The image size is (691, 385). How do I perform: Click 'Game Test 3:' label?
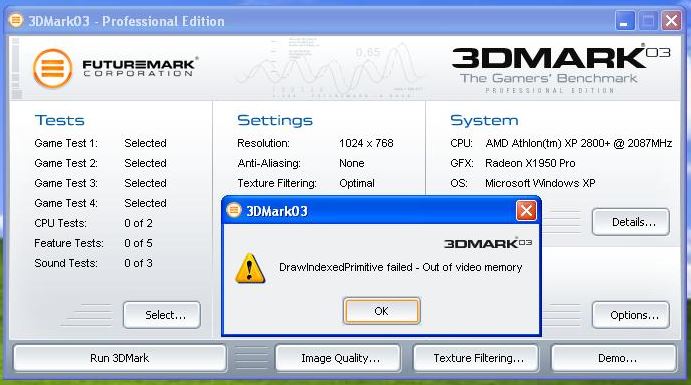pyautogui.click(x=66, y=183)
